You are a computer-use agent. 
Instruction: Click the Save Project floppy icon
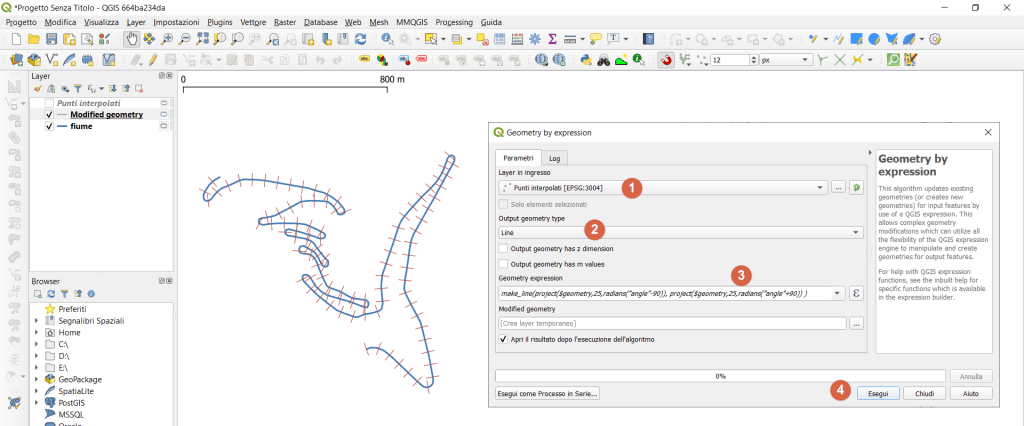point(52,39)
